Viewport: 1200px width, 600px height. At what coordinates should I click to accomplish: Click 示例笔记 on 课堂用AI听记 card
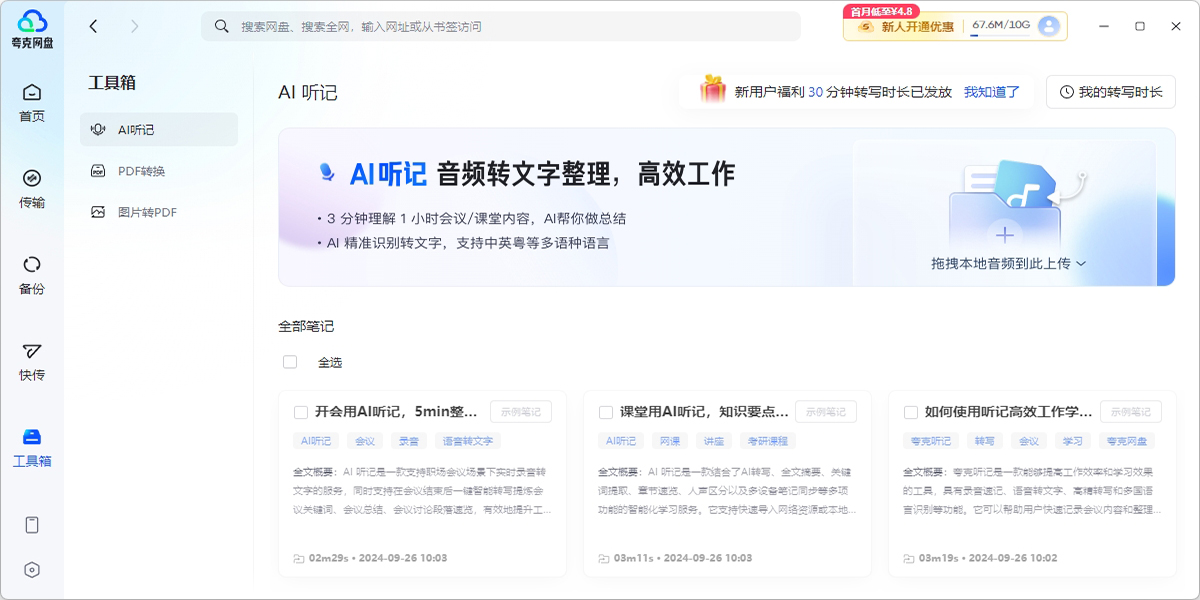[x=826, y=411]
